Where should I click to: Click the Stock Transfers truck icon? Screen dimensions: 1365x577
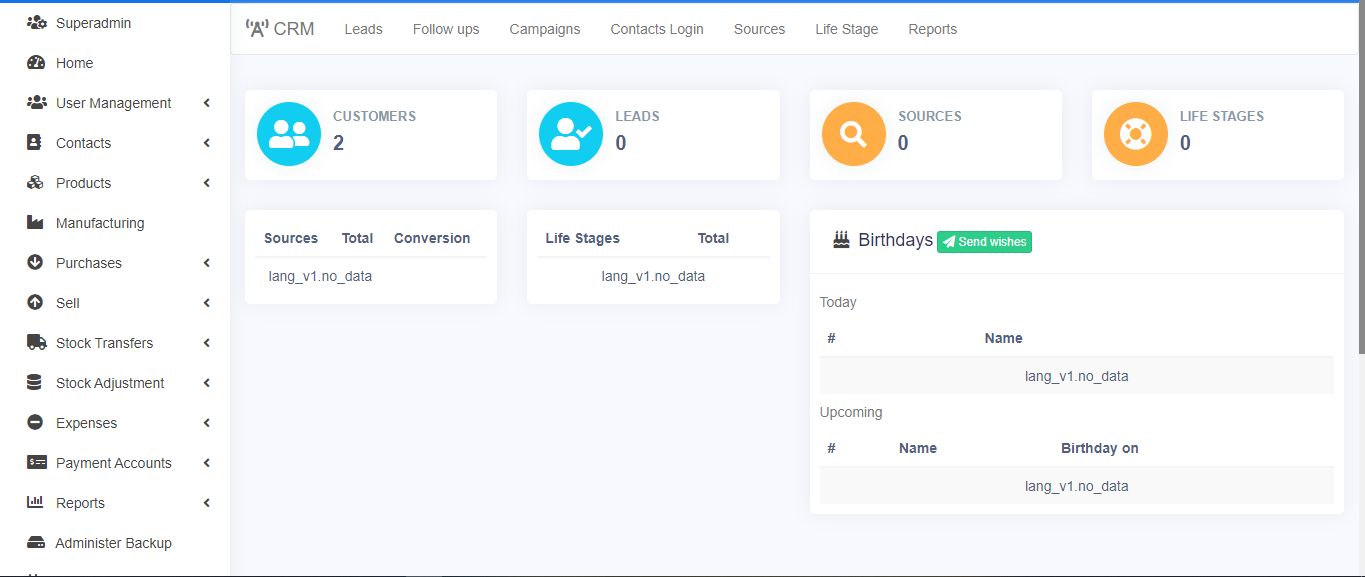point(36,343)
